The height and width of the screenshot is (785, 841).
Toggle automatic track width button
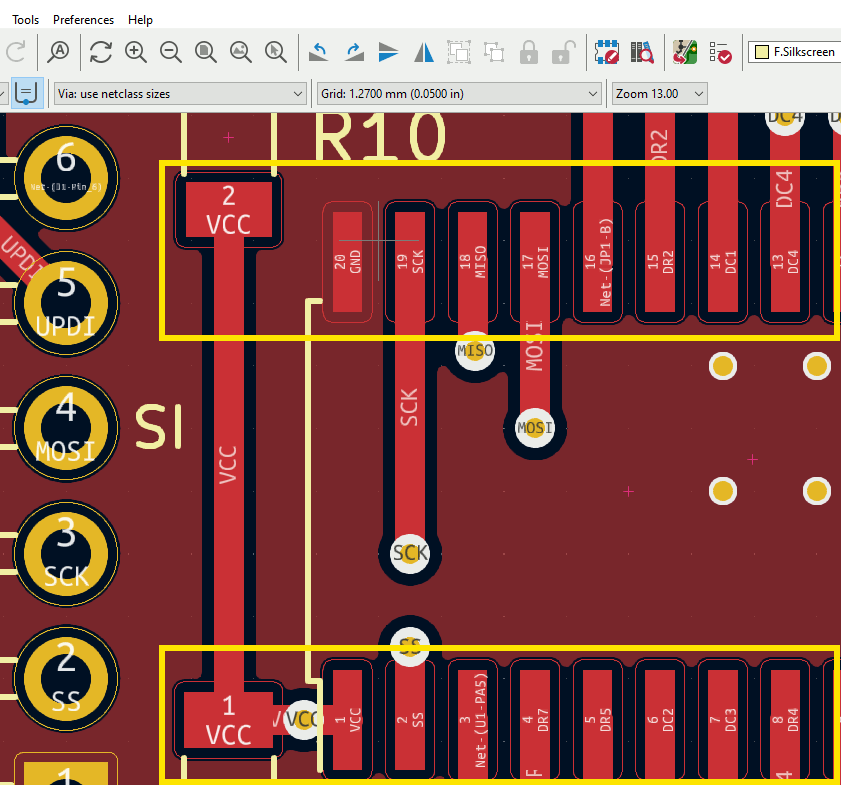pyautogui.click(x=27, y=93)
